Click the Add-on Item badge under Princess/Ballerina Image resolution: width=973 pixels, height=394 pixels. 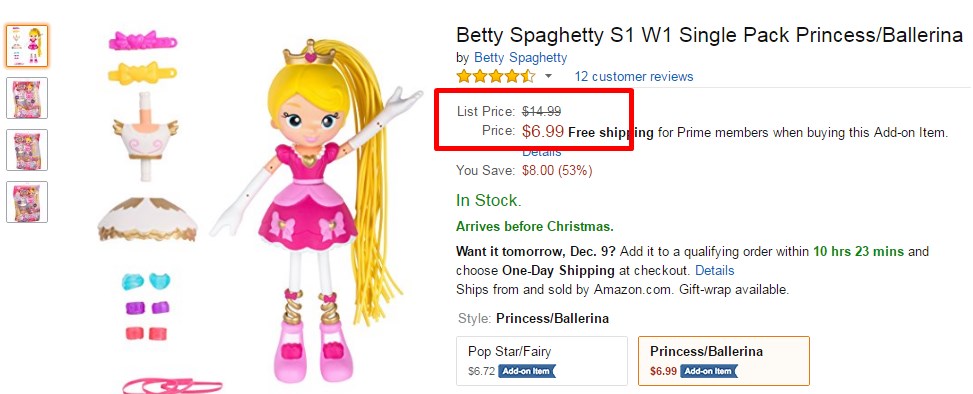click(709, 371)
